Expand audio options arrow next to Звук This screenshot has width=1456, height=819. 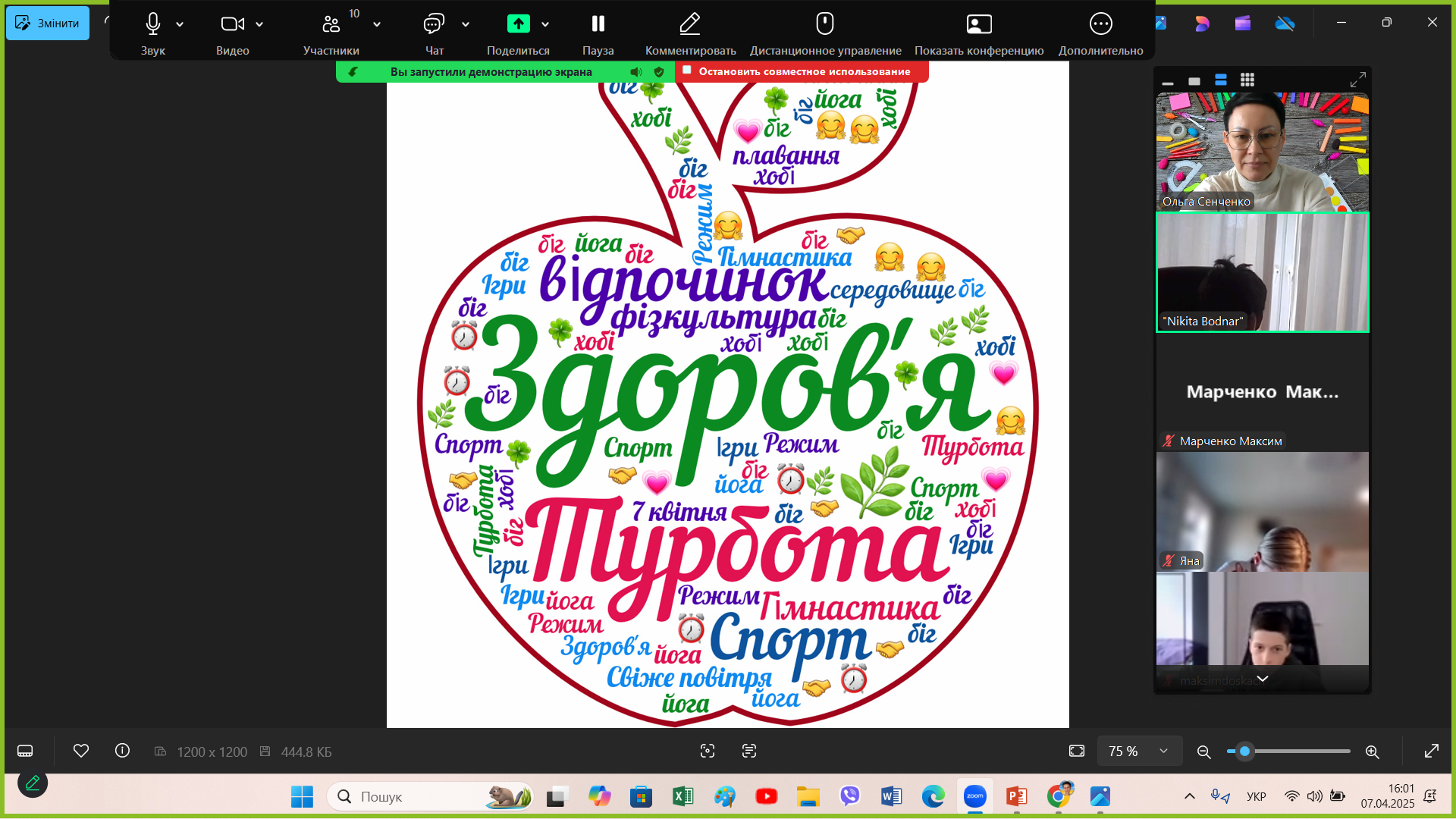point(180,24)
